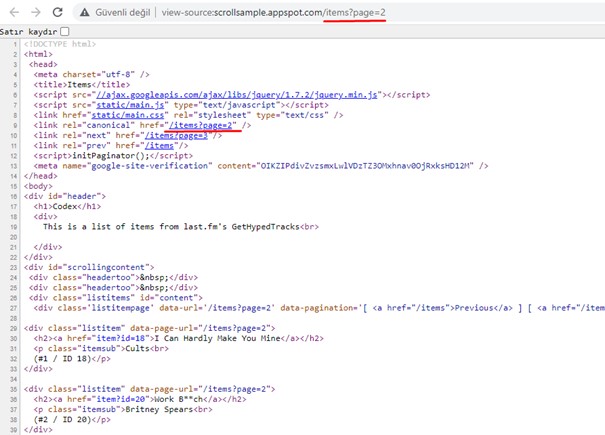
Task: Follow the prev /items link
Action: [159, 146]
